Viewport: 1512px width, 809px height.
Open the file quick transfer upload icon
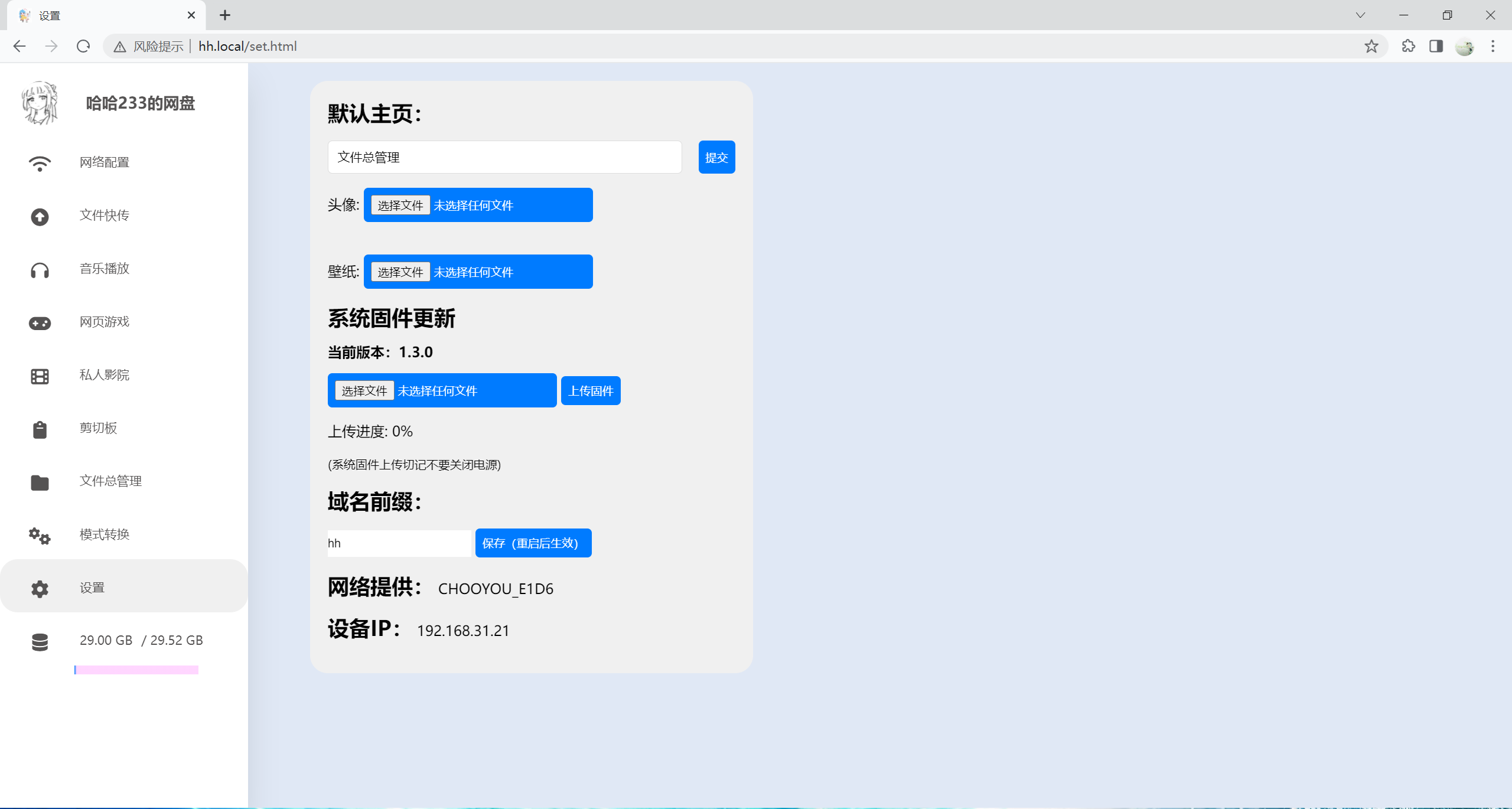coord(40,217)
